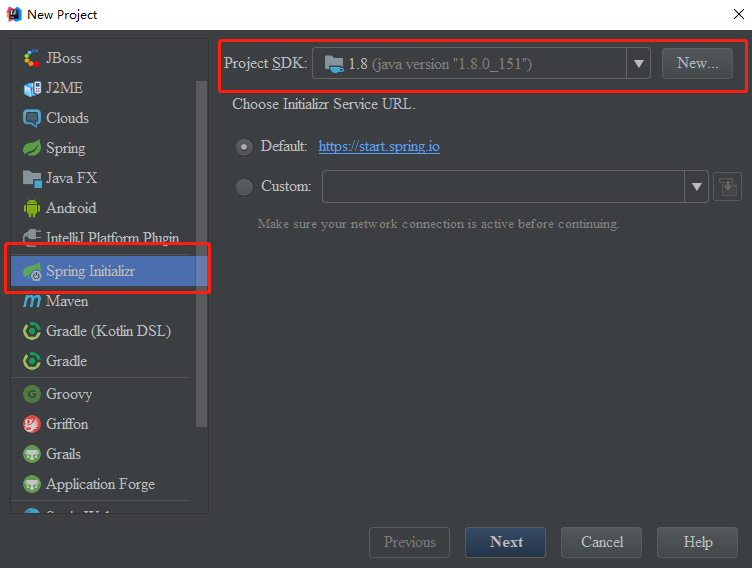
Task: Close the New Project window
Action: tap(739, 14)
